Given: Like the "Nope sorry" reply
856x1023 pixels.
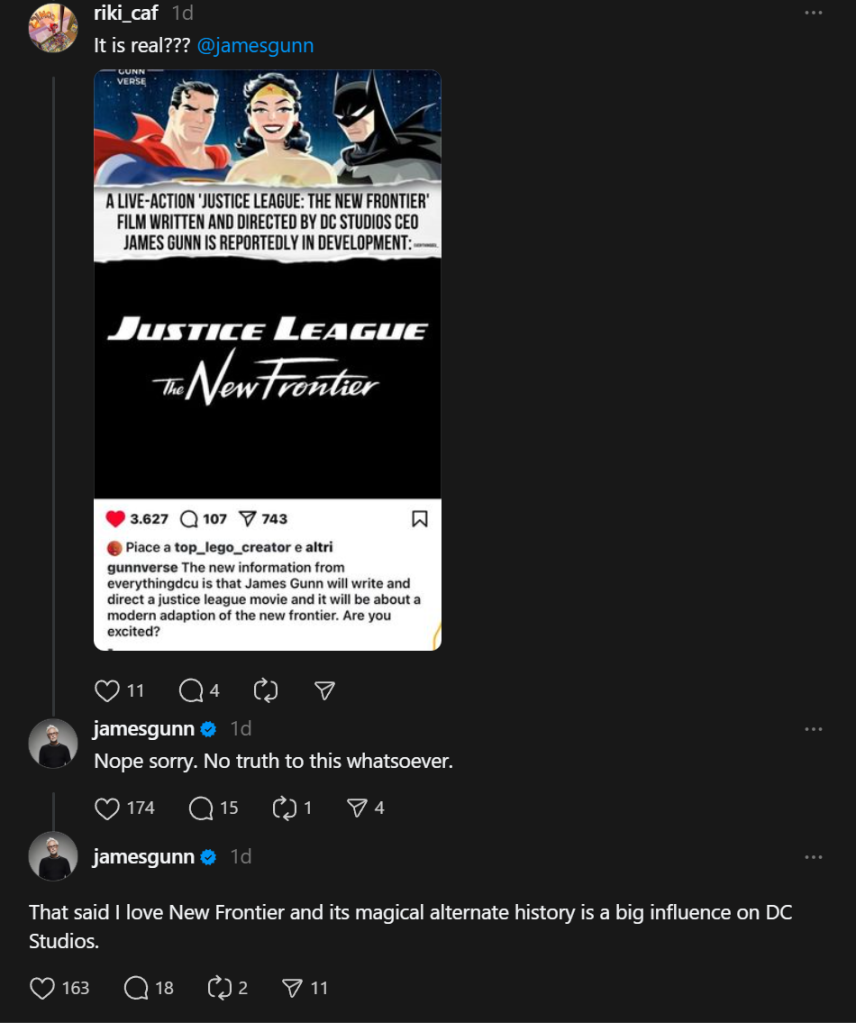Looking at the screenshot, I should 107,808.
